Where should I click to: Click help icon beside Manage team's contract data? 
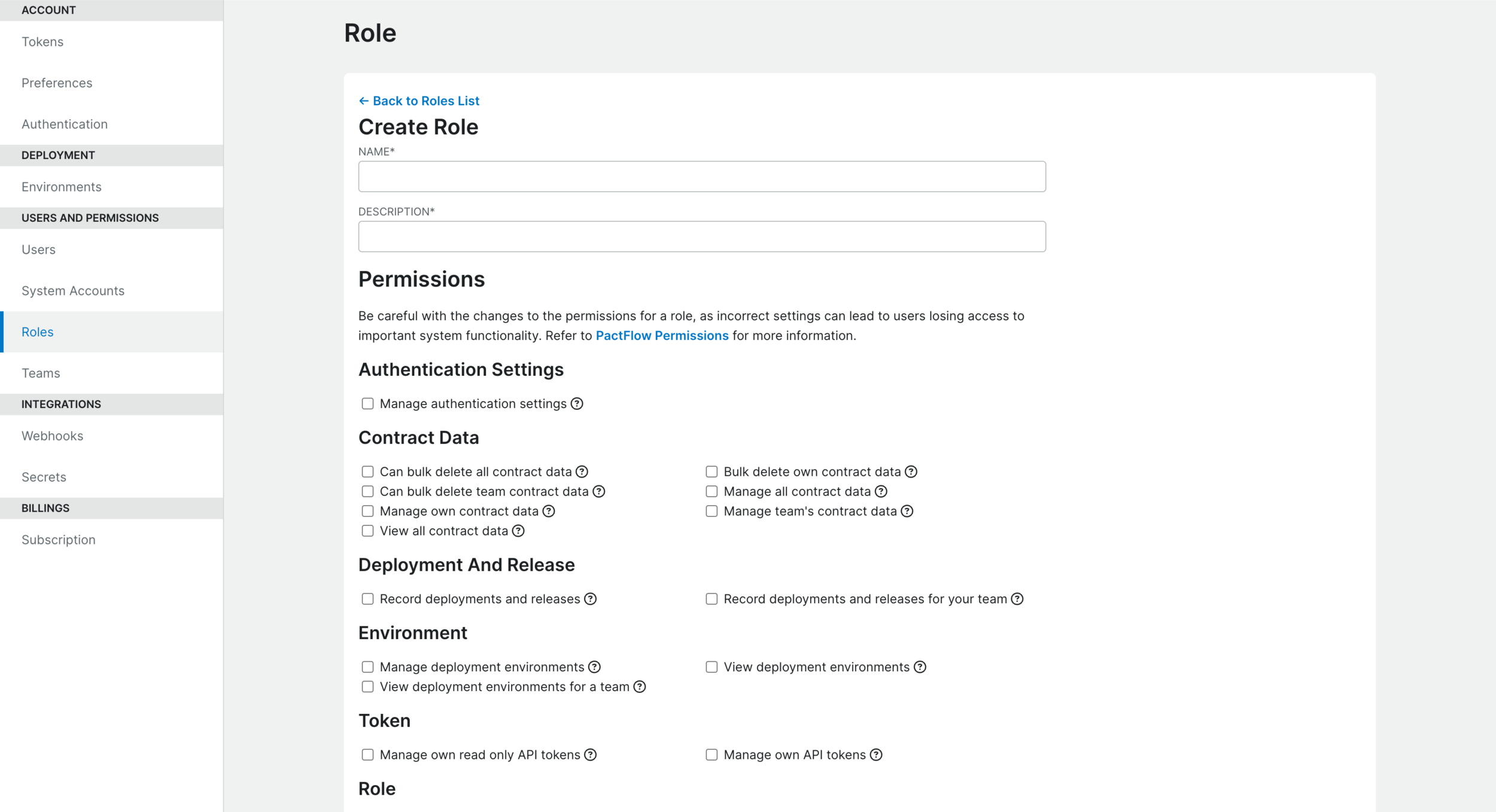[907, 512]
